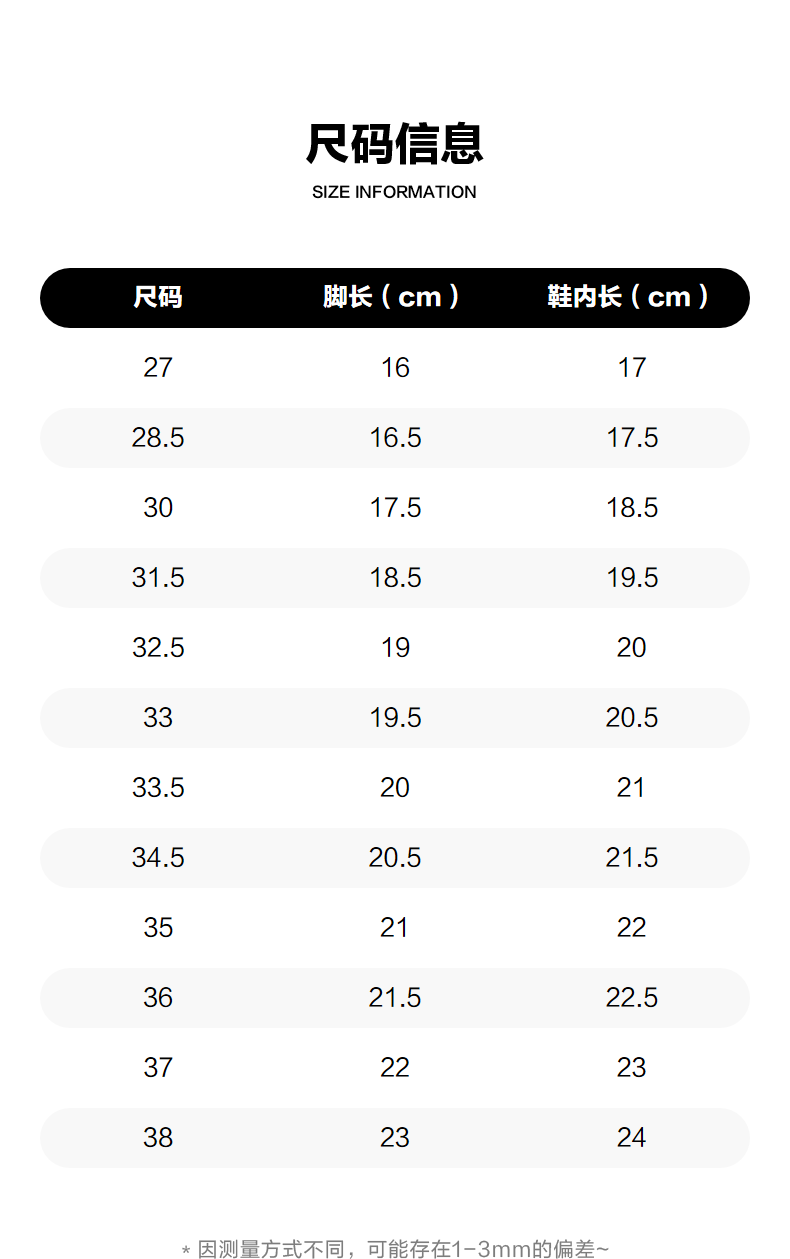790x1259 pixels.
Task: Select size 27 in the 尺码 column
Action: 158,368
